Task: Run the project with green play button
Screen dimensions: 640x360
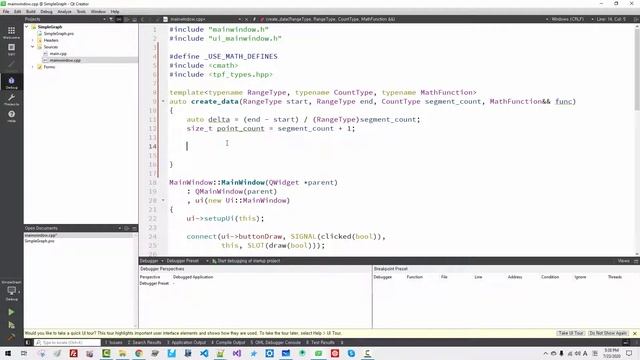Action: coord(11,312)
